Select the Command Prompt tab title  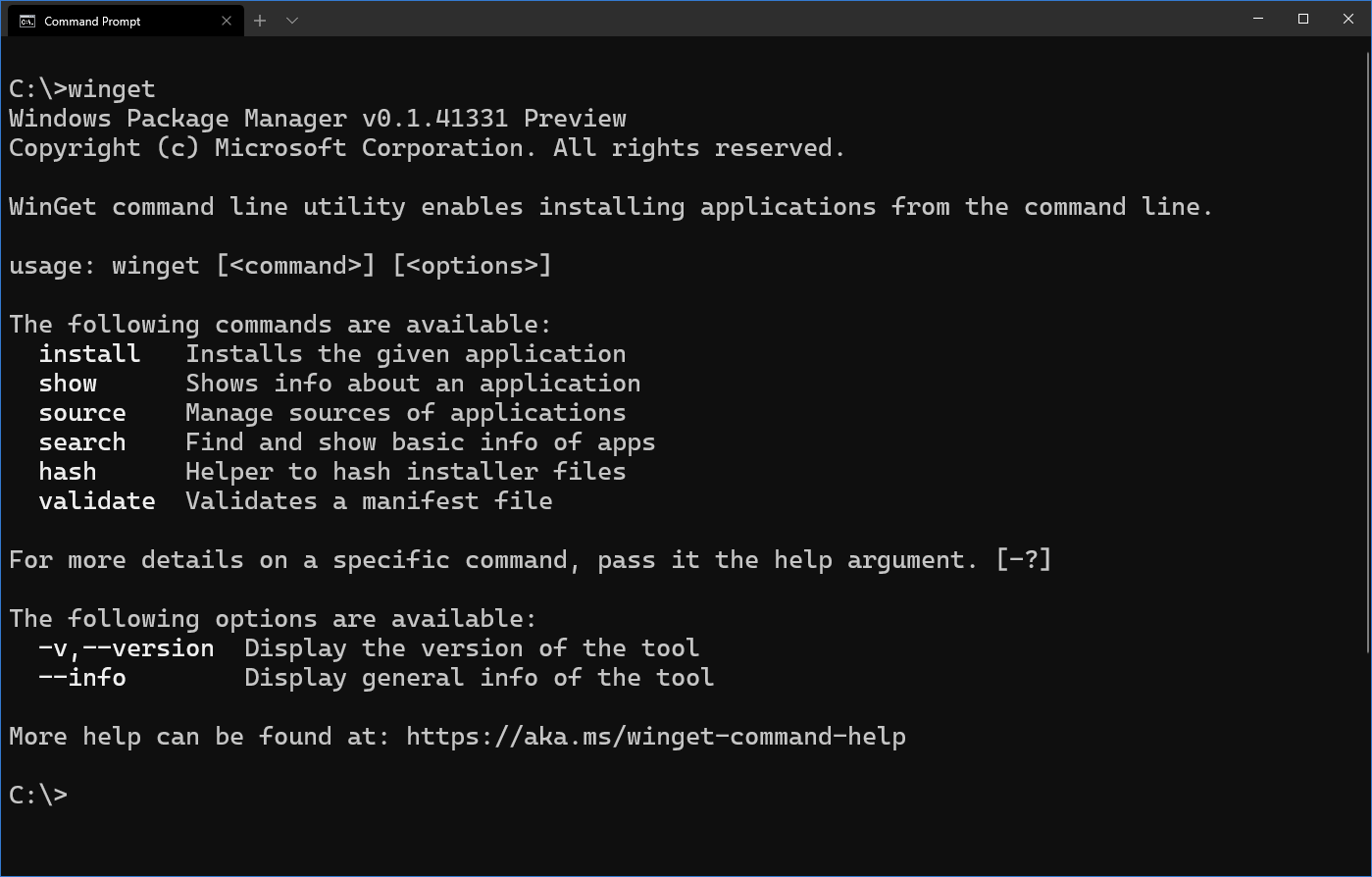(92, 21)
